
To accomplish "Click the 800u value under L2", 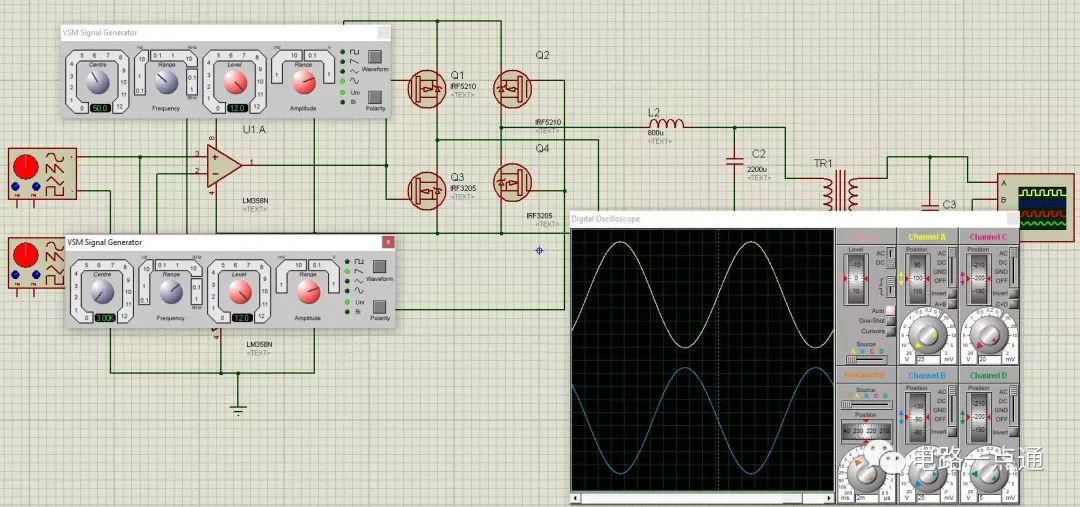I will point(656,133).
